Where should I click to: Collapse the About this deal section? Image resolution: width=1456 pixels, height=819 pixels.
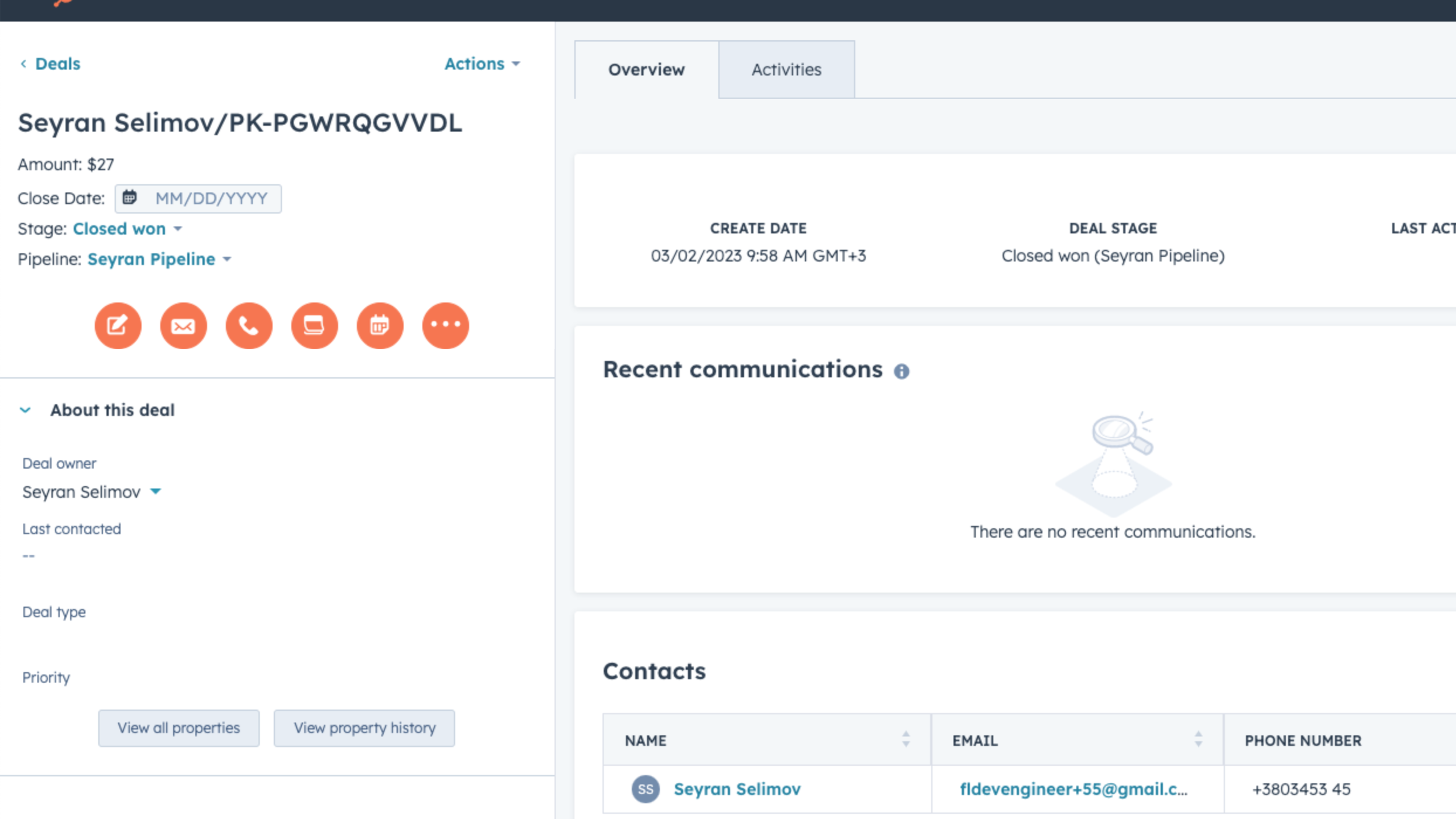pos(26,410)
